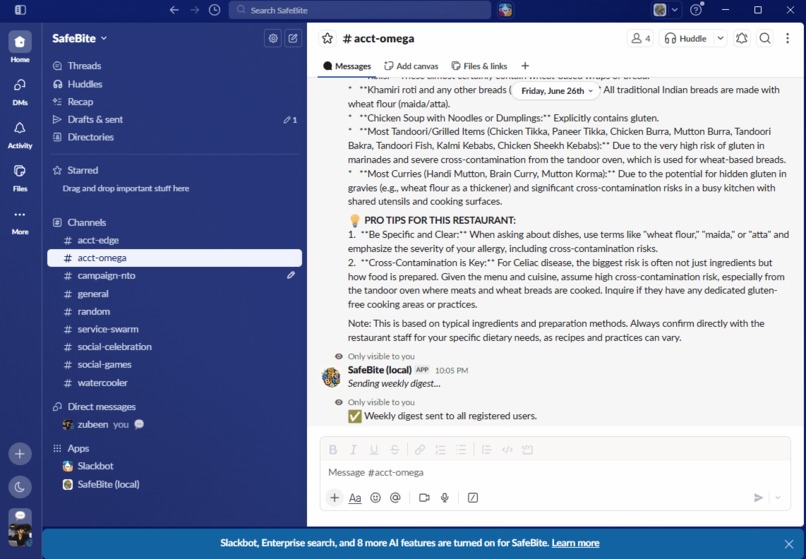Open the emoji picker
The image size is (806, 559).
click(x=375, y=497)
